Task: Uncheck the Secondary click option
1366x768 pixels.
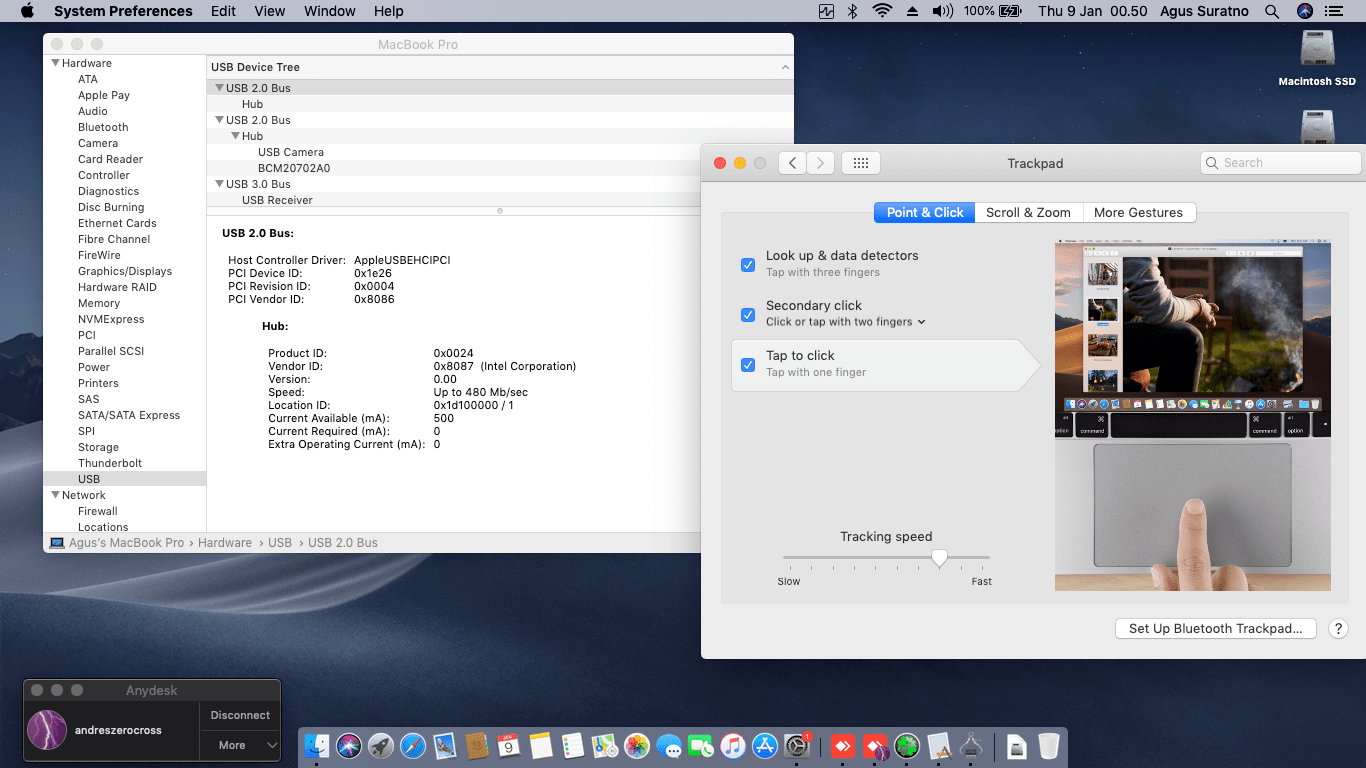Action: (748, 315)
